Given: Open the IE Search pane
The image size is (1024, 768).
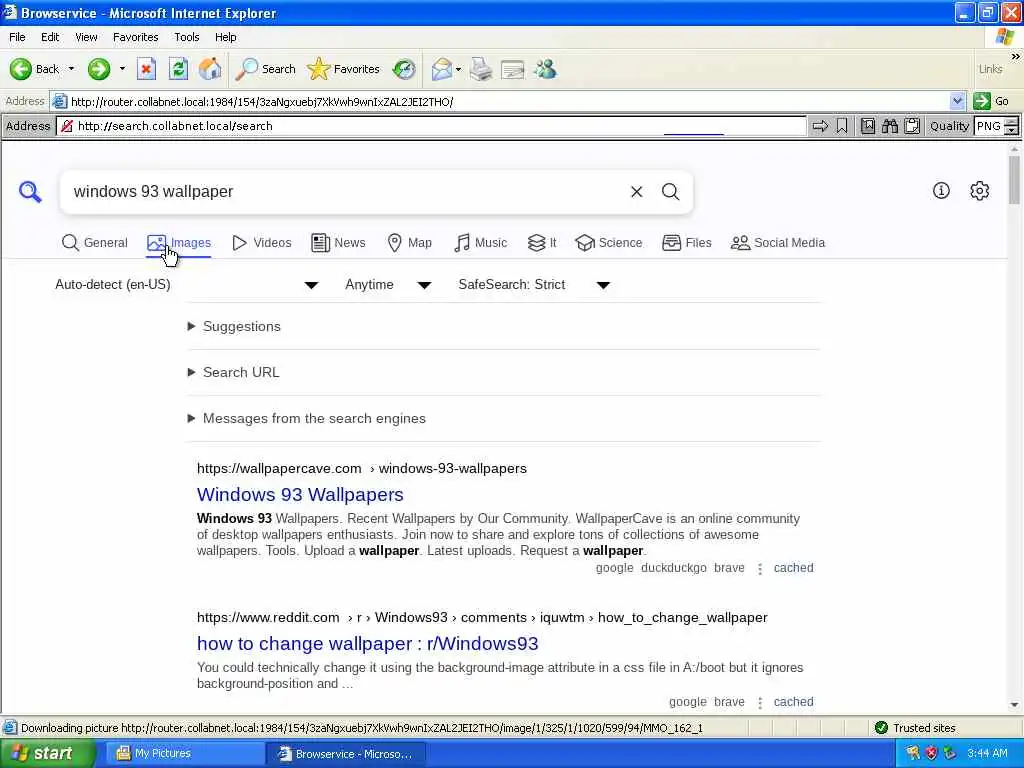Looking at the screenshot, I should (265, 69).
